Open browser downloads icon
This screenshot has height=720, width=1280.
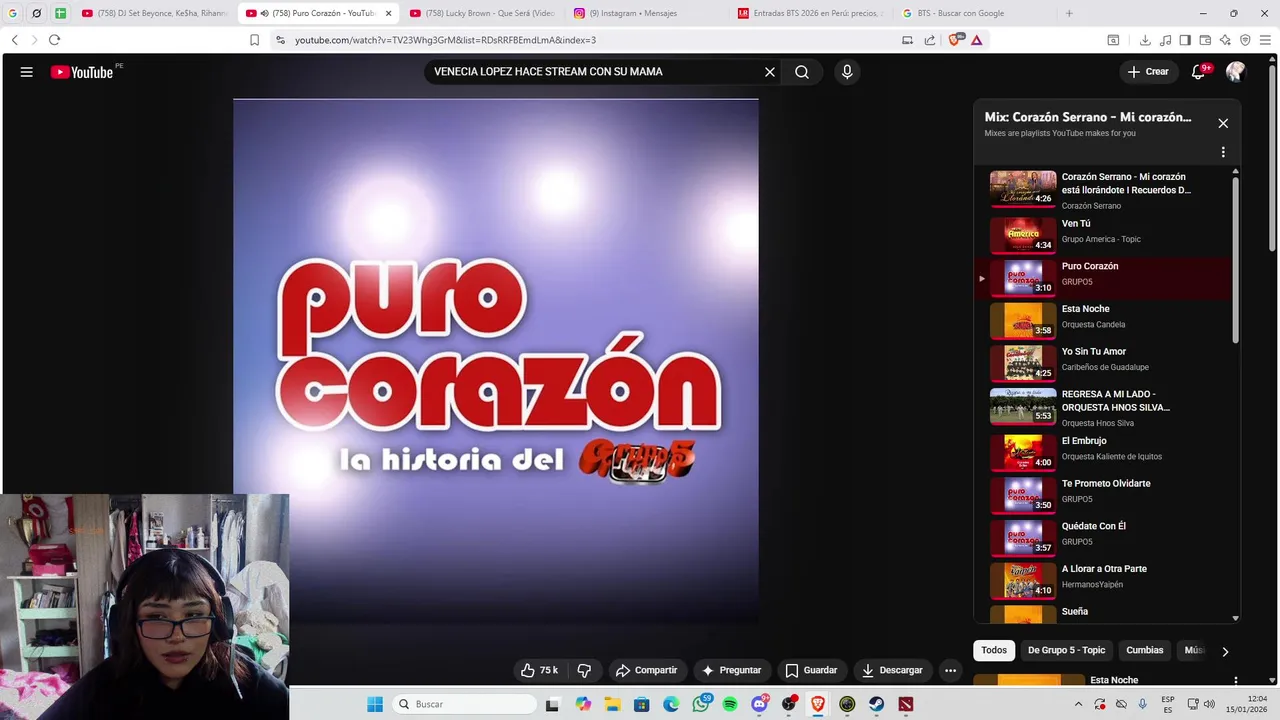1145,40
